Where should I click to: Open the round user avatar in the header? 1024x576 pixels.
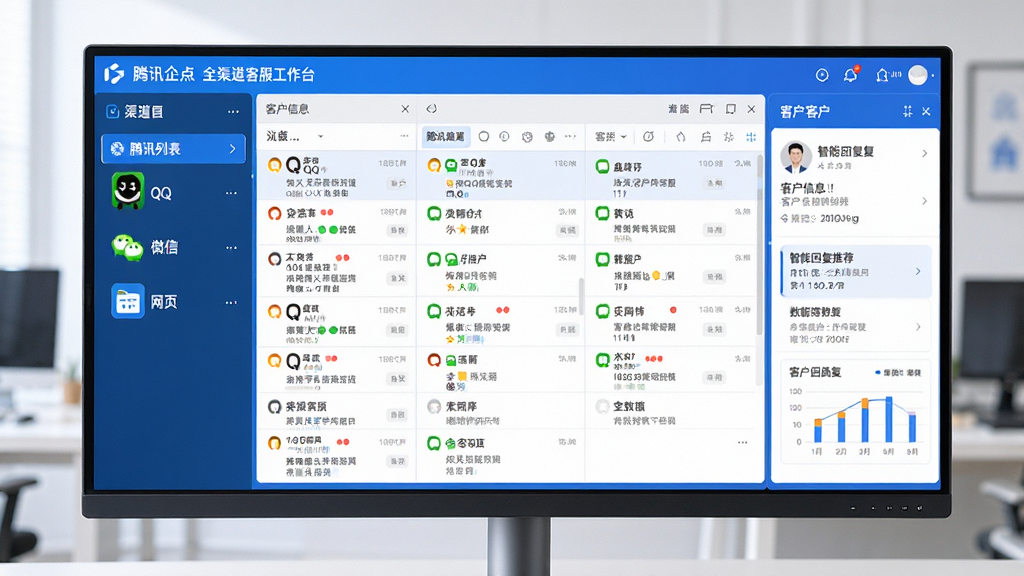918,75
